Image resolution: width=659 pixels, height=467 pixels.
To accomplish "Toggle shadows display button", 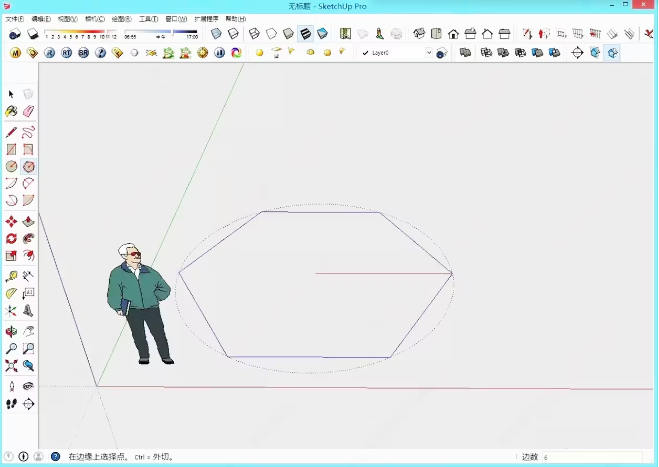I will coord(33,34).
